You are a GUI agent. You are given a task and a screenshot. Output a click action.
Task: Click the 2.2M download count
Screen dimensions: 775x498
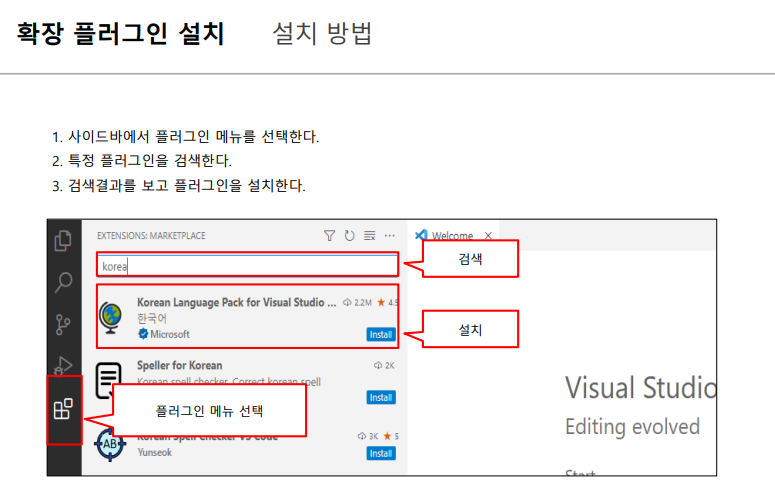coord(357,302)
